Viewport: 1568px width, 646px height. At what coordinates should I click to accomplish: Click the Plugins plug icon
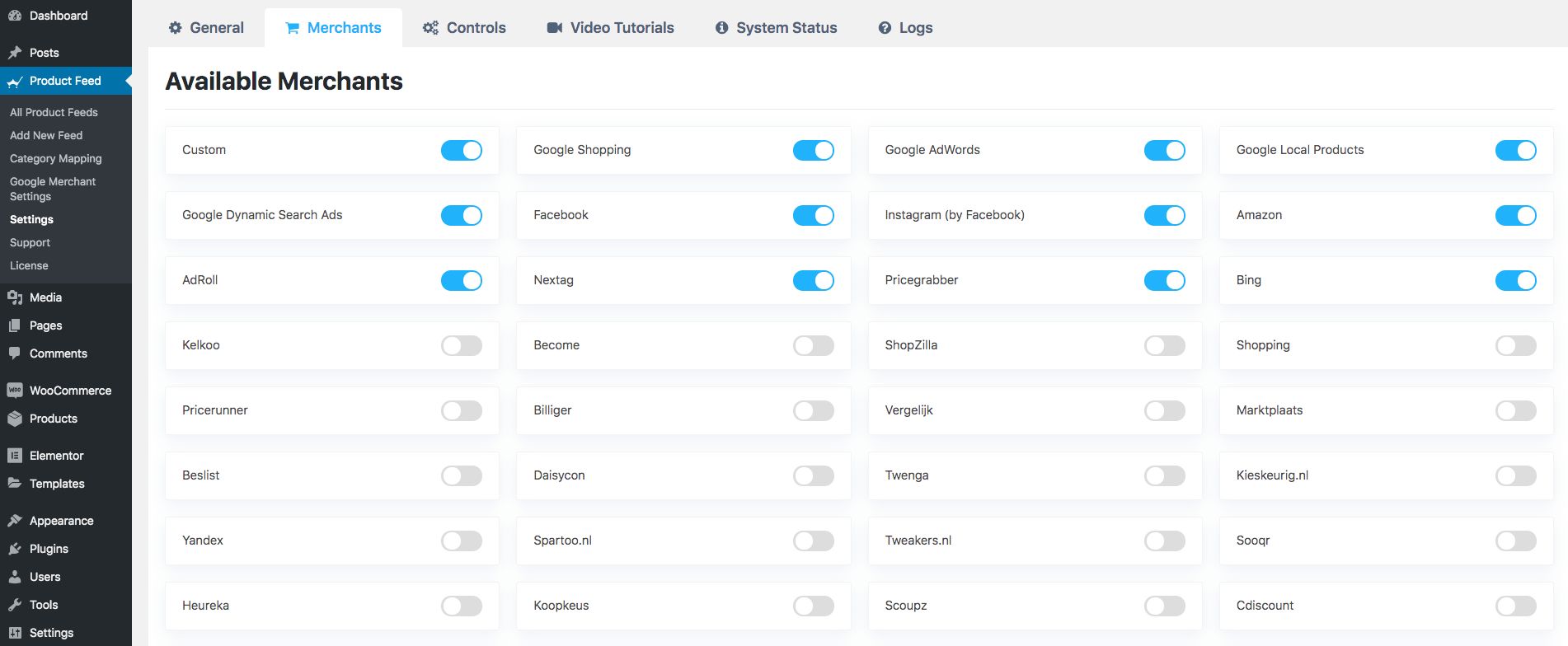point(15,549)
